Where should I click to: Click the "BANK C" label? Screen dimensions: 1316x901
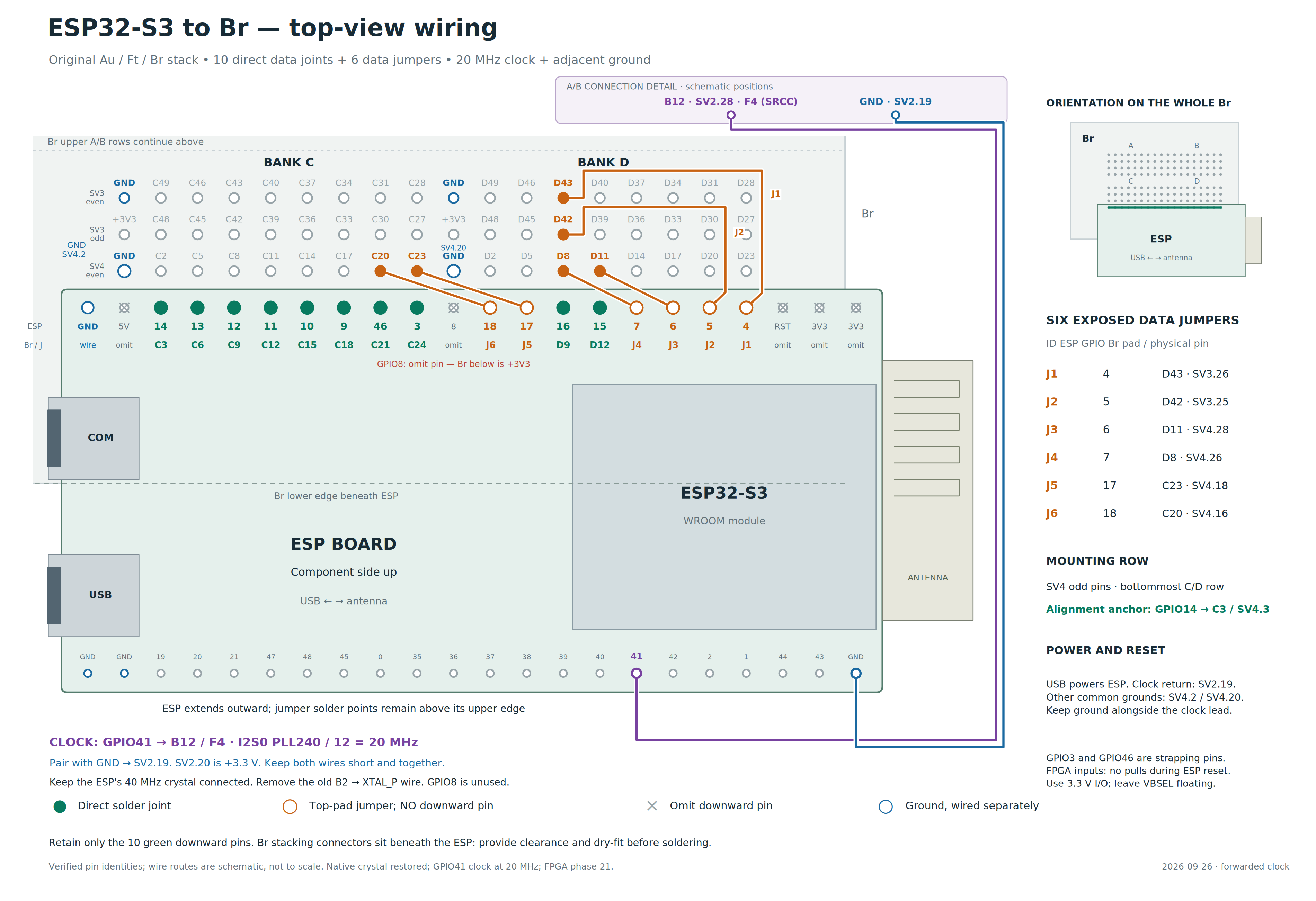click(289, 162)
